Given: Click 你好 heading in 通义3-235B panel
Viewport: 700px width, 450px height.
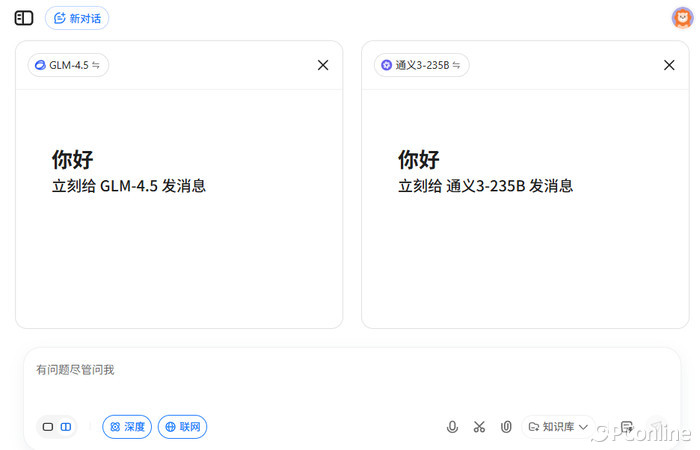Looking at the screenshot, I should click(419, 159).
